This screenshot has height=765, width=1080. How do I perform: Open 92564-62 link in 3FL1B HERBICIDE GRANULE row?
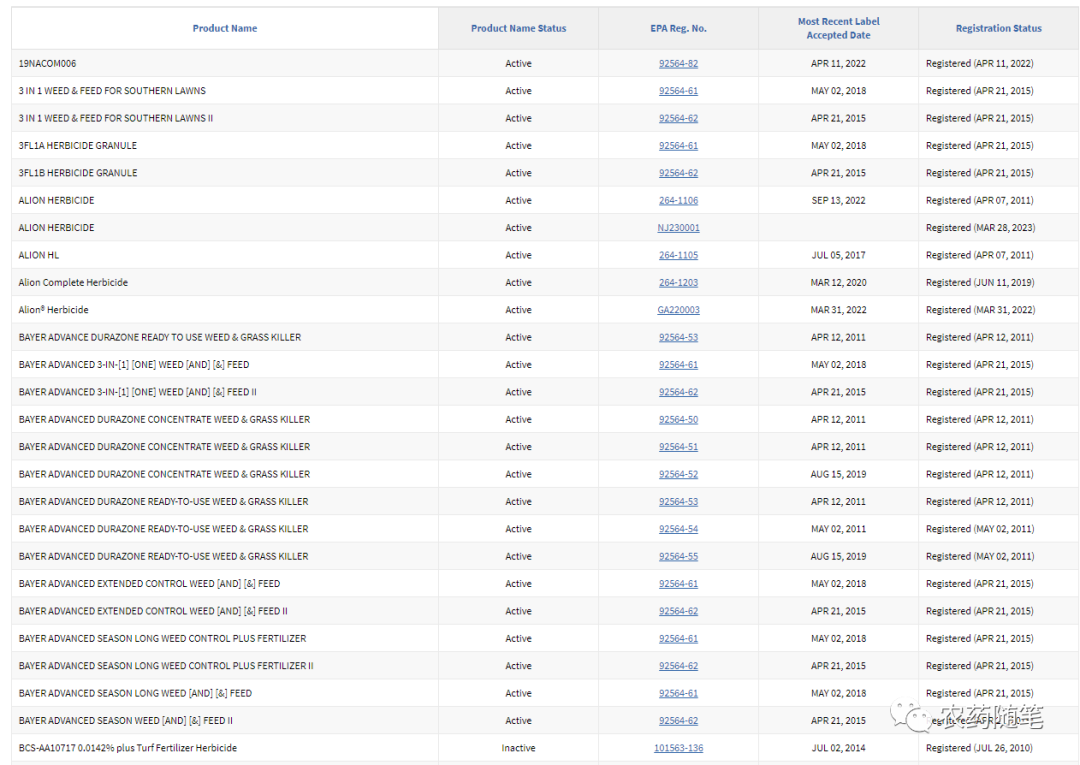678,173
